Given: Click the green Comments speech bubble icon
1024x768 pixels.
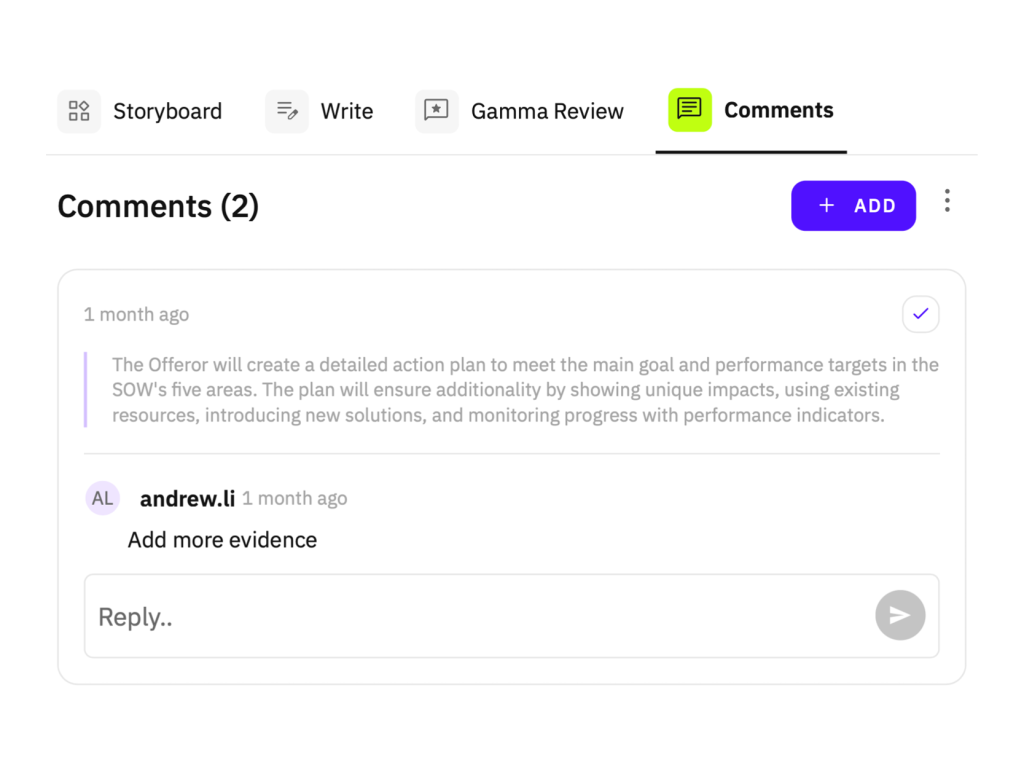Looking at the screenshot, I should (689, 110).
